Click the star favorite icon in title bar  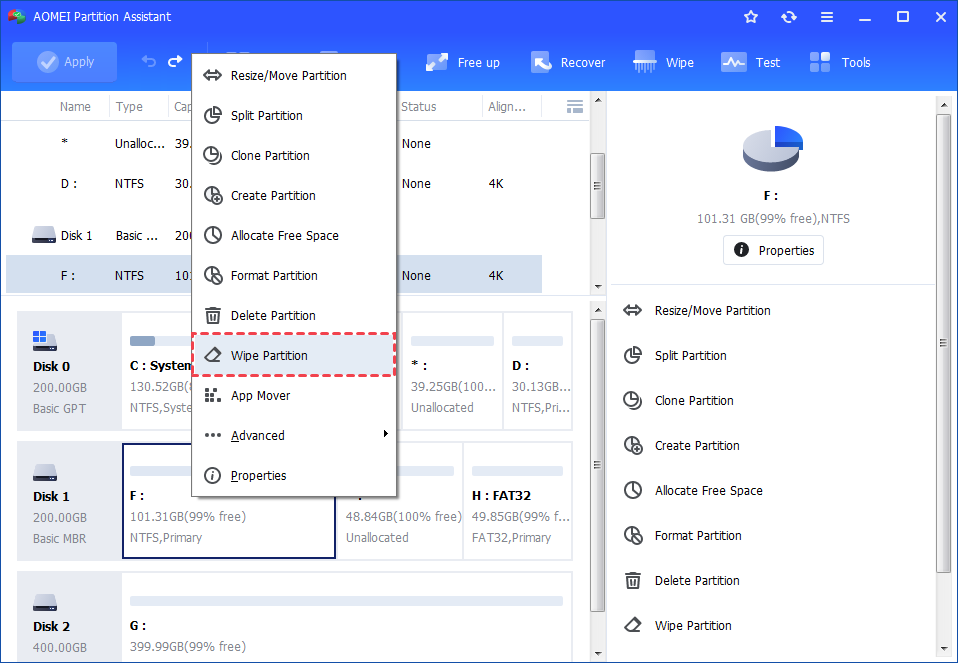751,17
